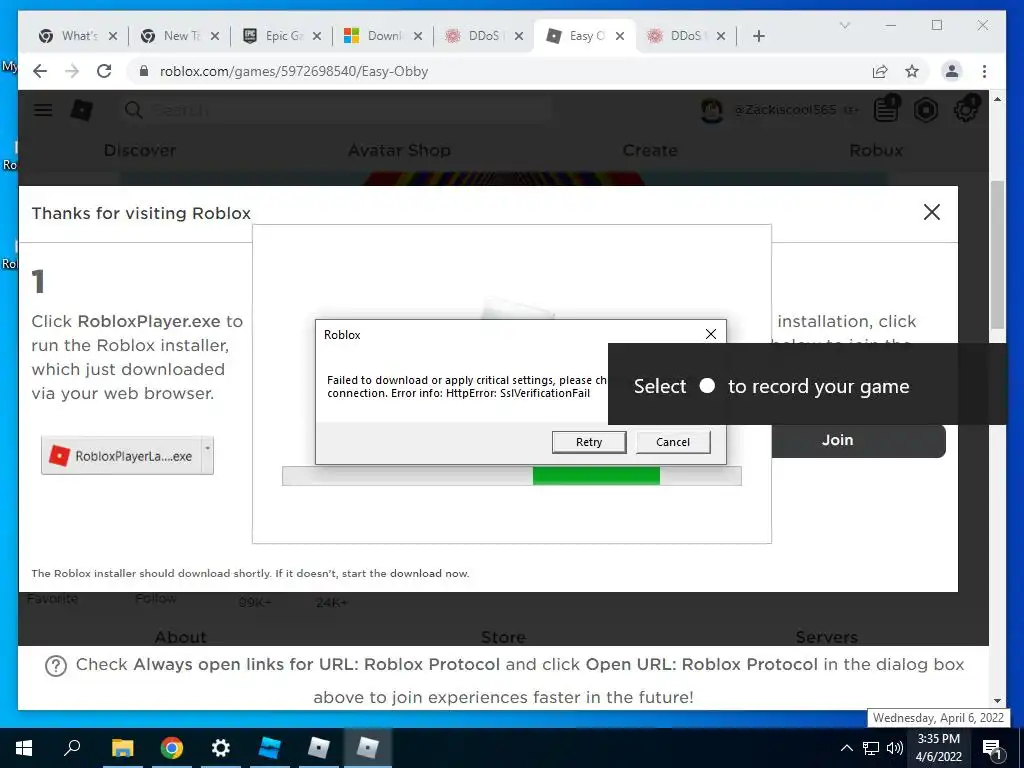
Task: Open Settings gear in taskbar
Action: (221, 748)
